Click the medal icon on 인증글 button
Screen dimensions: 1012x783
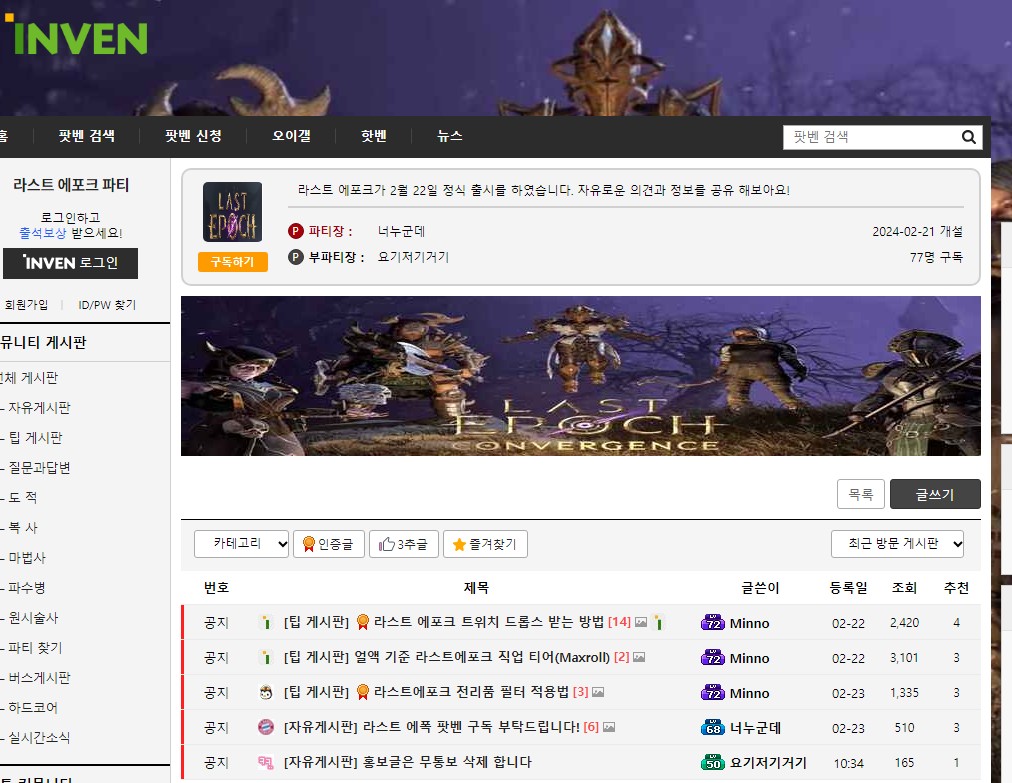point(309,544)
